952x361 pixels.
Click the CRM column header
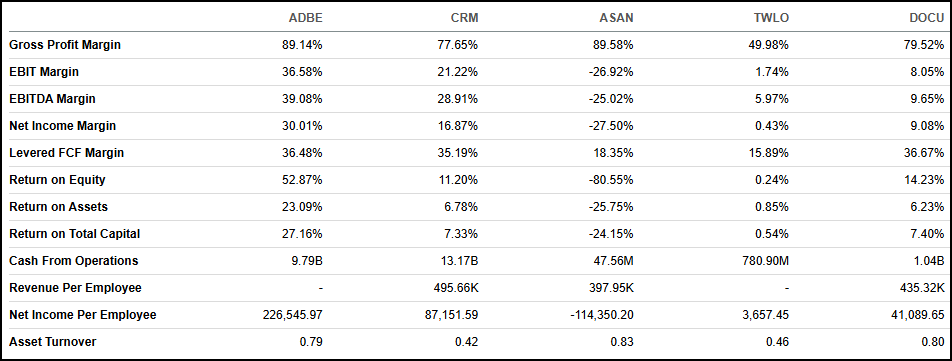tap(465, 18)
